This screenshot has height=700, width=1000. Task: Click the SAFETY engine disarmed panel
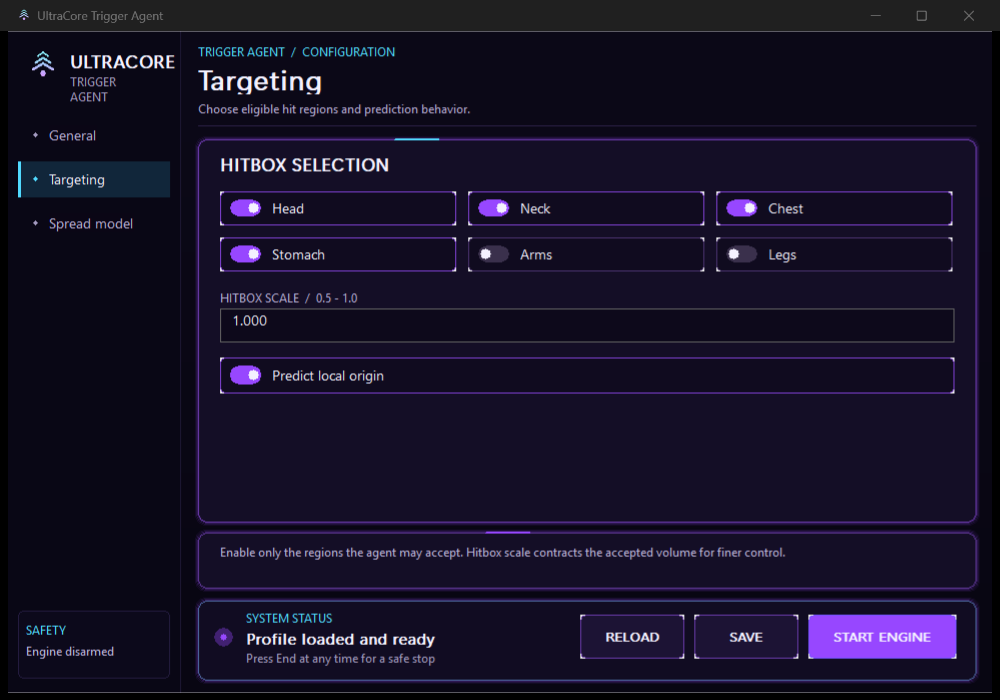[x=94, y=645]
